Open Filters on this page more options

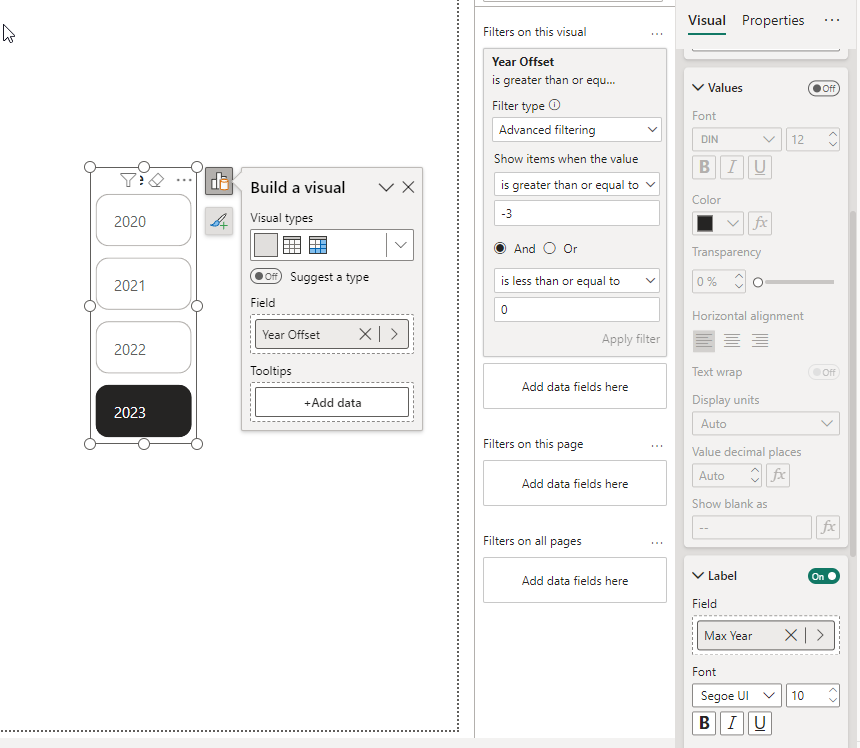click(x=657, y=445)
